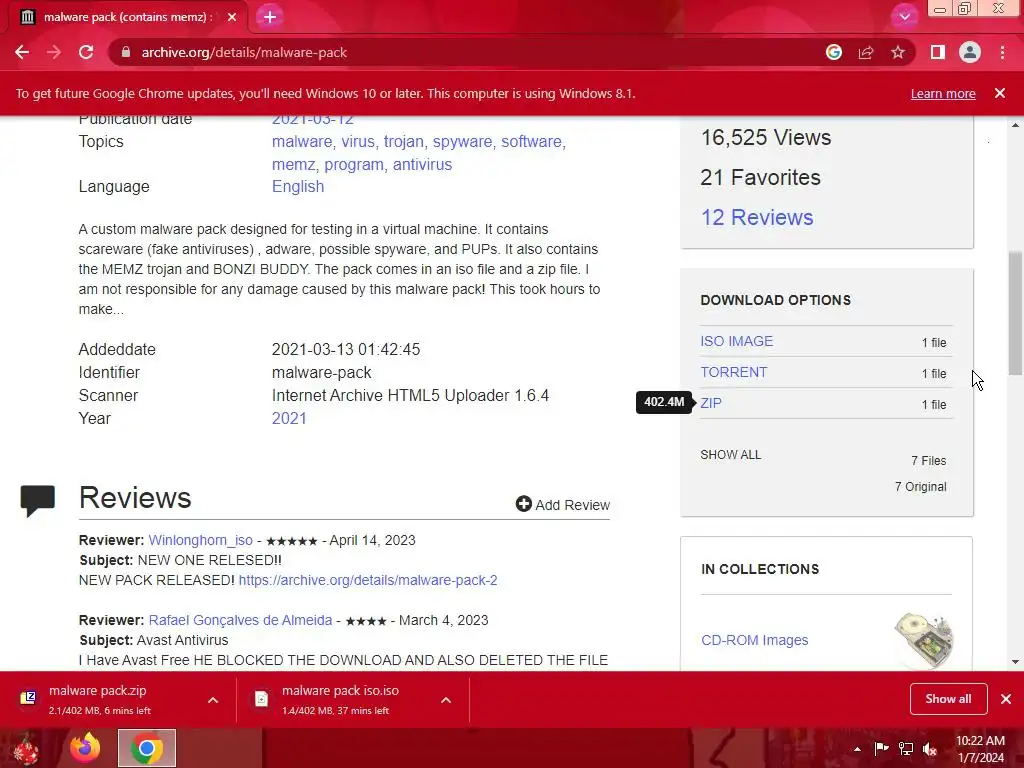Click the scrollbar down arrow
Screen dimensions: 1024x768
coord(1015,662)
